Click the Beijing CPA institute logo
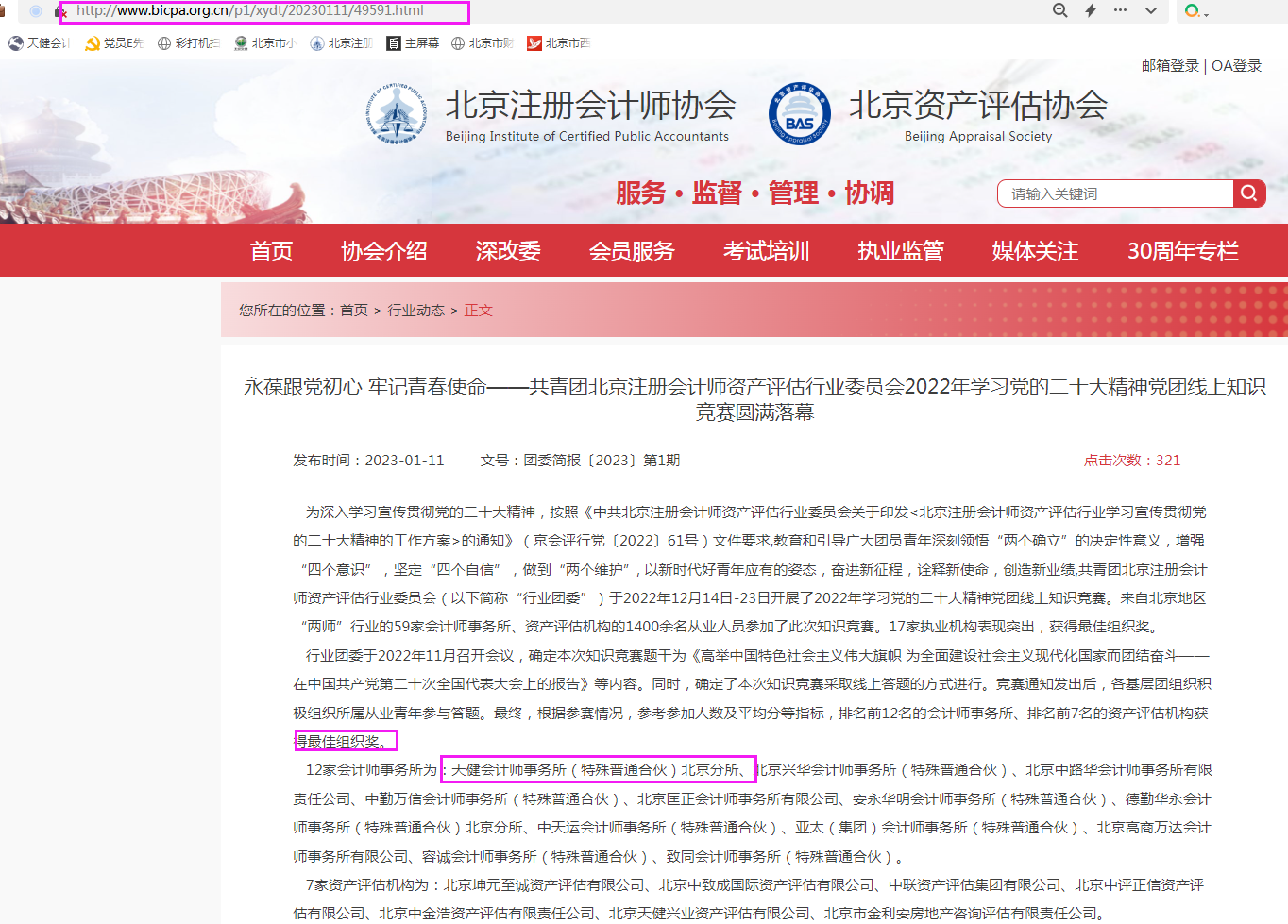The width and height of the screenshot is (1288, 924). point(397,113)
